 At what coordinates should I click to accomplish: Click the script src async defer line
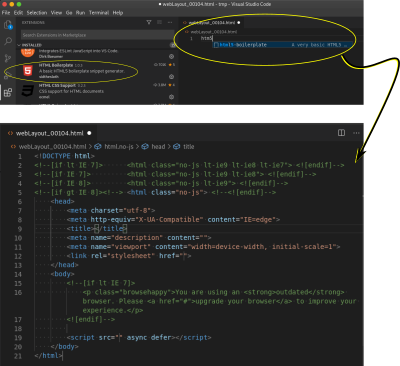pyautogui.click(x=139, y=337)
